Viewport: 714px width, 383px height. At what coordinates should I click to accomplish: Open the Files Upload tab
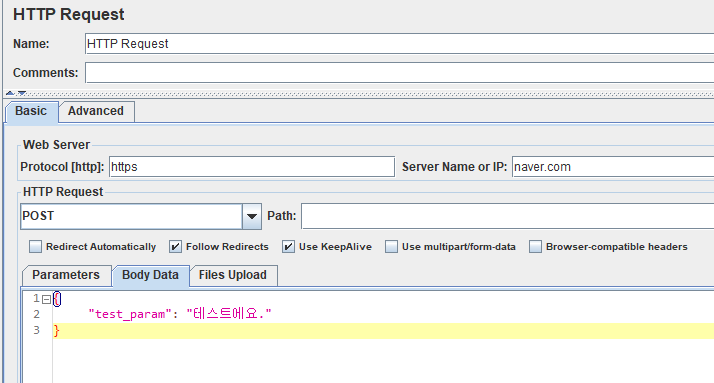pyautogui.click(x=233, y=275)
